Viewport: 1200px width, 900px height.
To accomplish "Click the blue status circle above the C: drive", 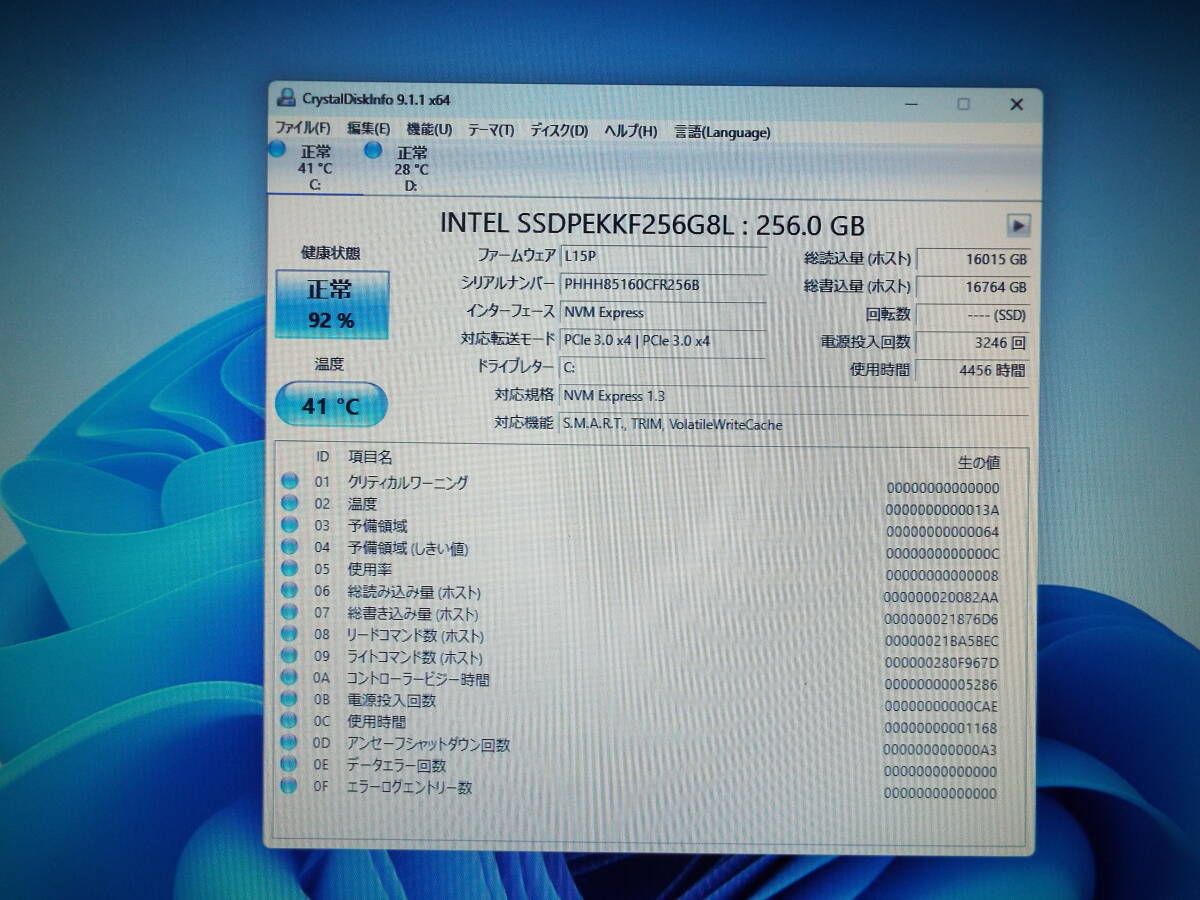I will [275, 150].
